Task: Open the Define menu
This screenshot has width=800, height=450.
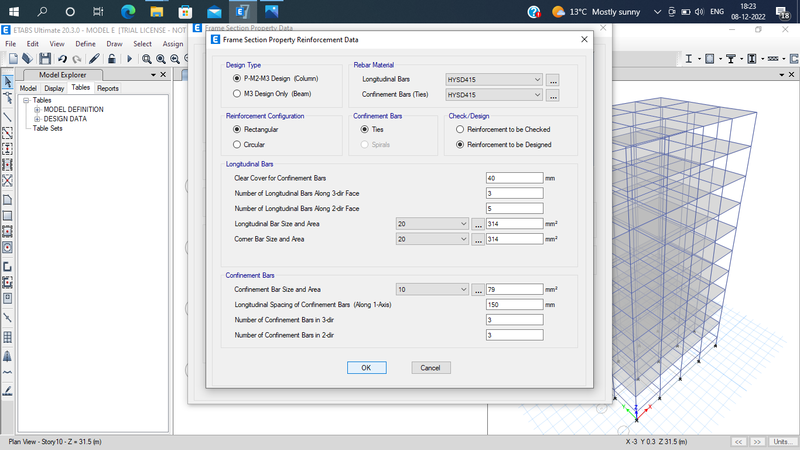Action: [85, 44]
